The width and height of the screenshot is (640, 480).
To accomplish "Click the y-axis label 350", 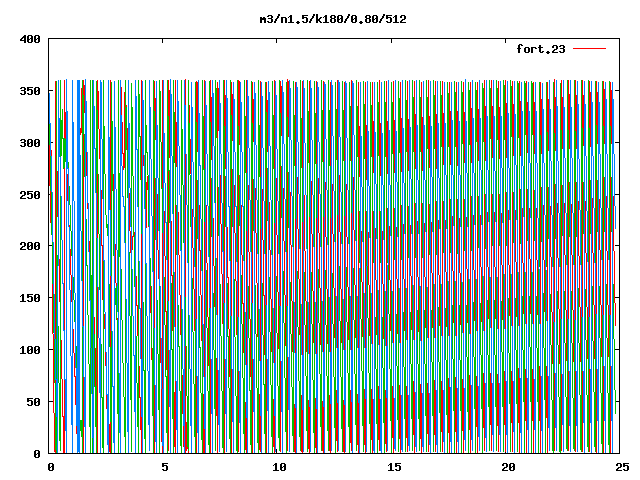I will (30, 91).
